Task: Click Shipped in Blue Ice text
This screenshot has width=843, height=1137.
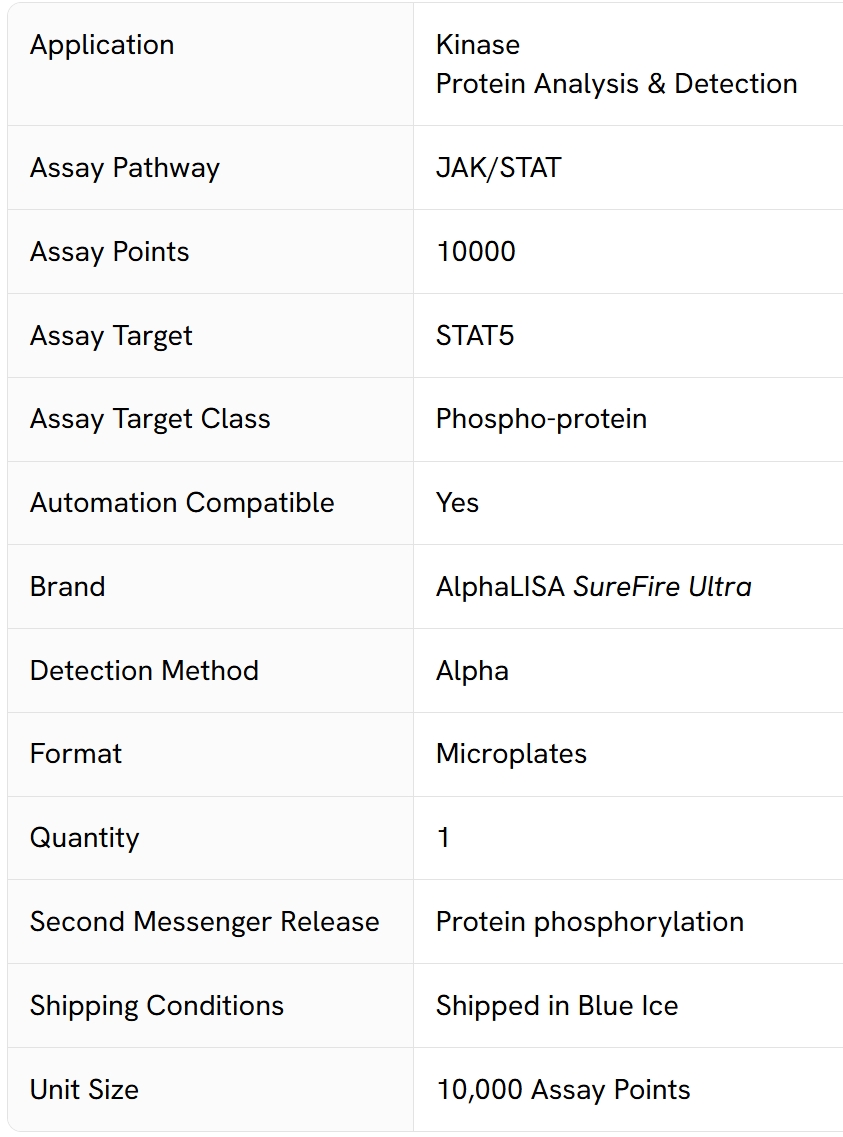Action: pos(557,1006)
